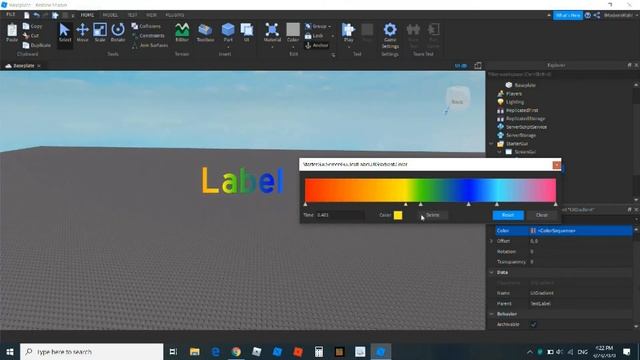Select ReplicatedFirst in Explorer
The width and height of the screenshot is (640, 360).
tap(522, 110)
